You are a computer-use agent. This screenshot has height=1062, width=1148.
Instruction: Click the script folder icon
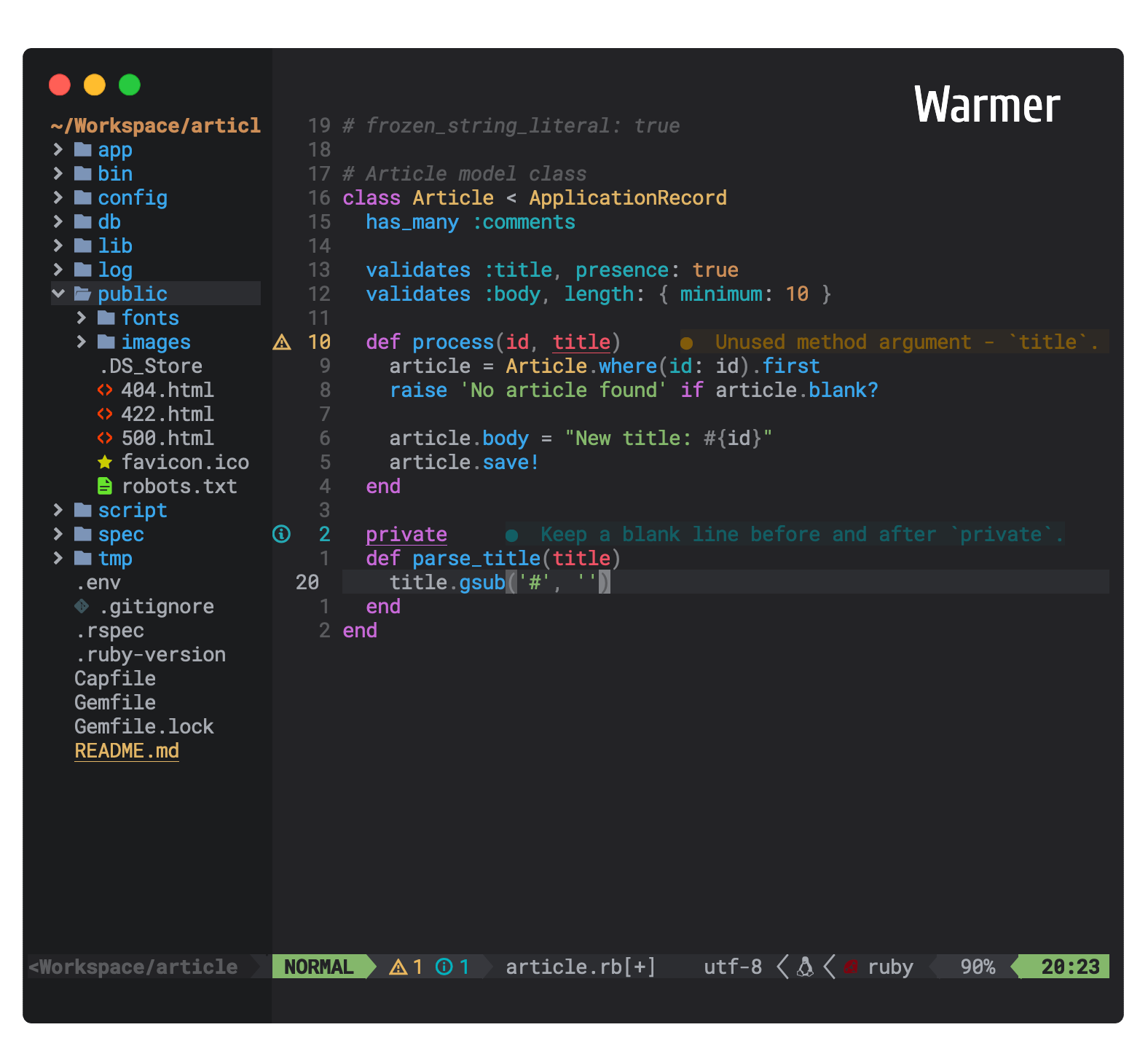pyautogui.click(x=83, y=510)
